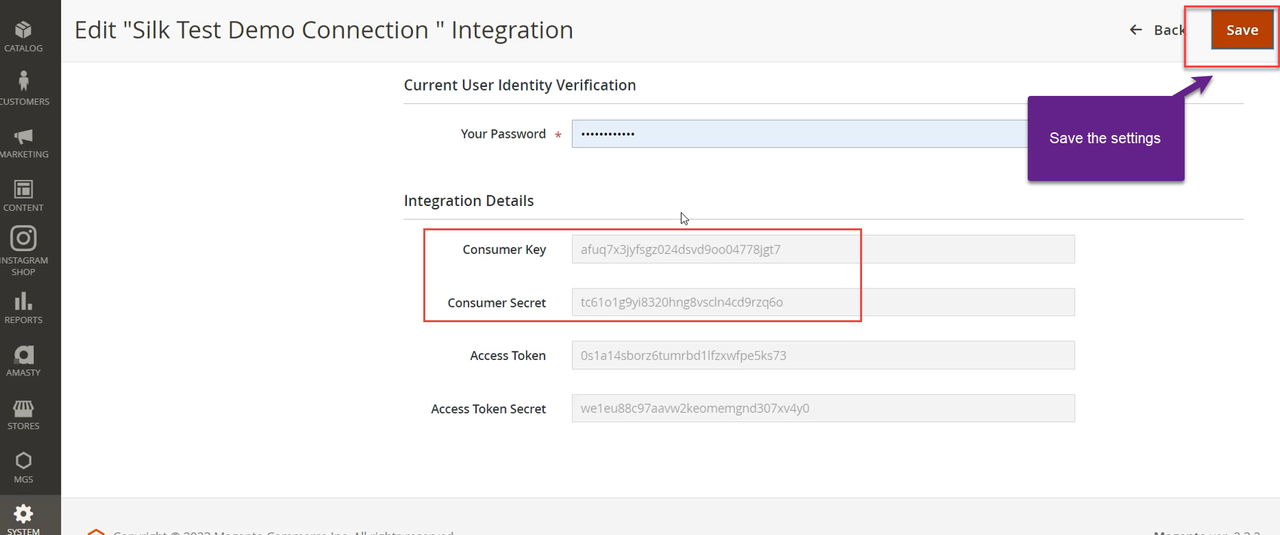Open the Reports bar chart icon

(x=23, y=307)
